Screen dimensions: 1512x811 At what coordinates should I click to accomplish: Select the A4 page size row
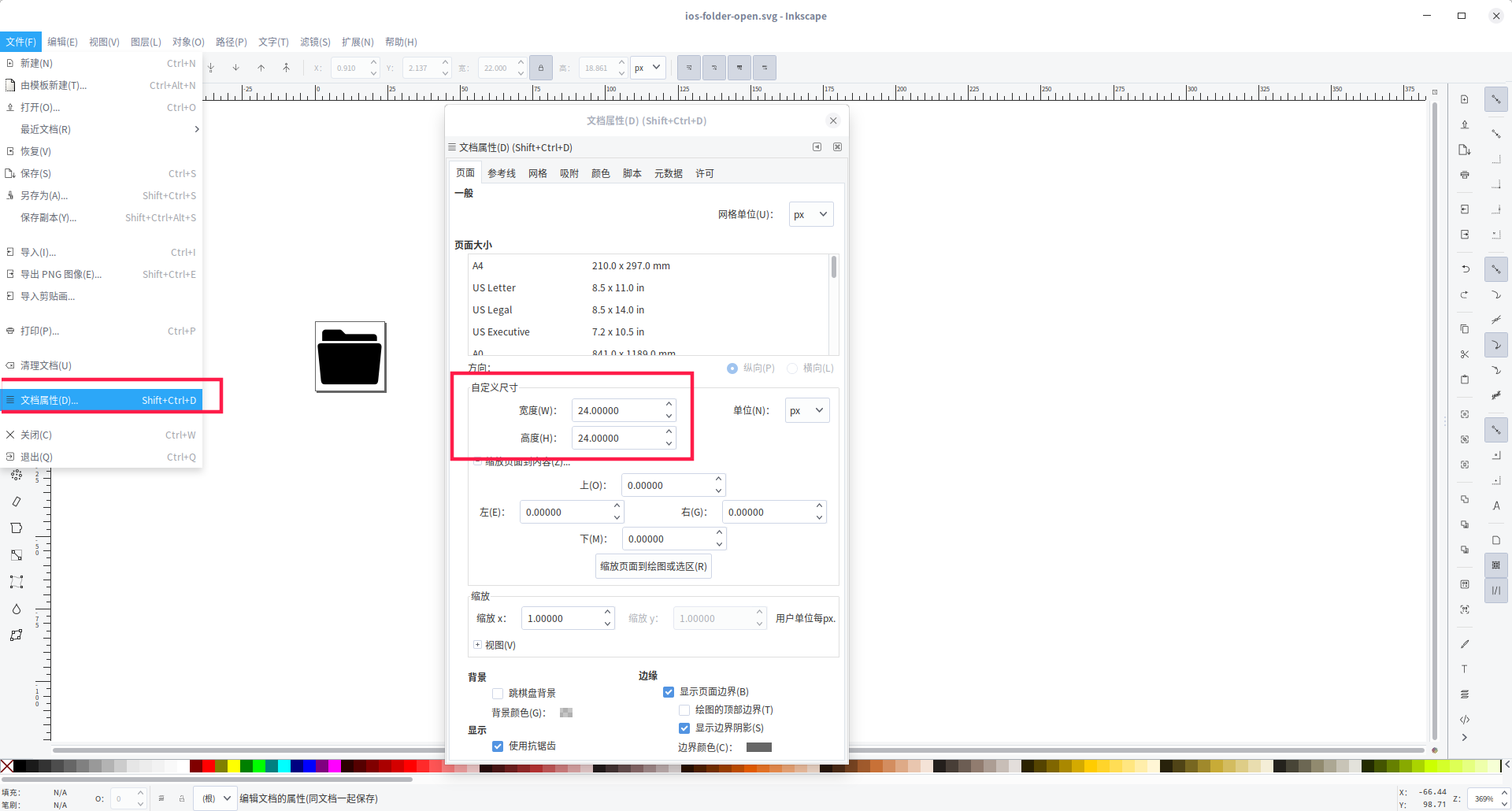pos(648,266)
